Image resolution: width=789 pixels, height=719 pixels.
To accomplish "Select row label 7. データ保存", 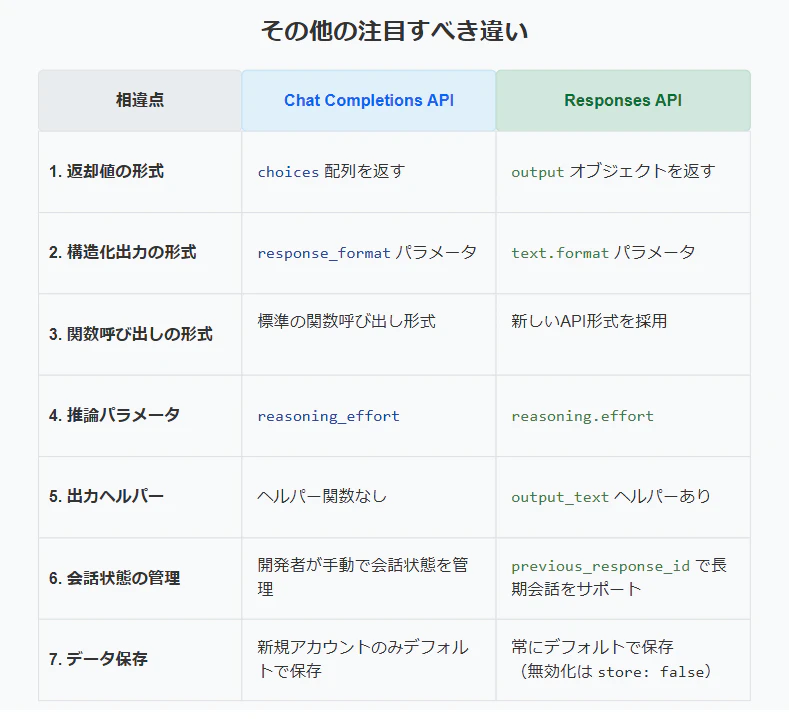I will pyautogui.click(x=99, y=659).
